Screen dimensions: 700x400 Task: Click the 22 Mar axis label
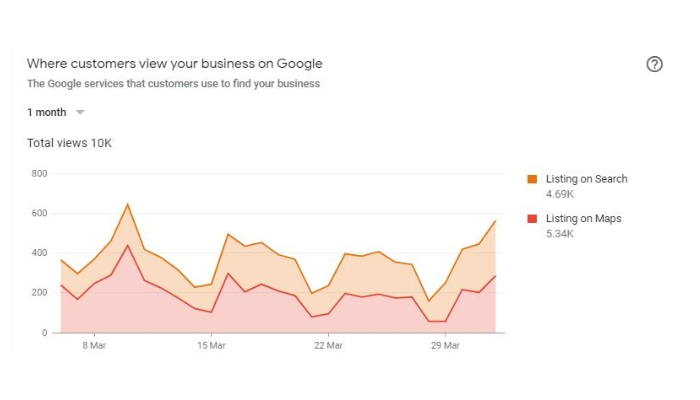[x=328, y=346]
